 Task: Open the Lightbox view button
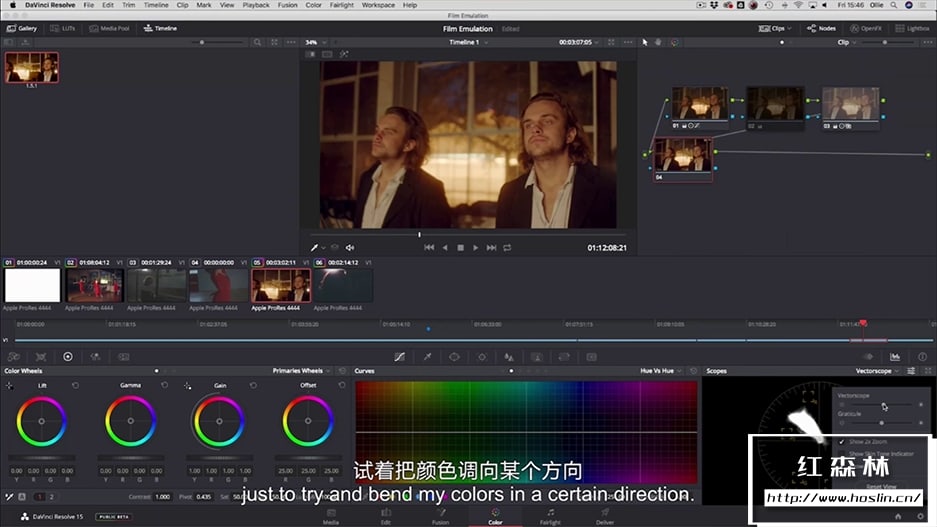pos(912,28)
